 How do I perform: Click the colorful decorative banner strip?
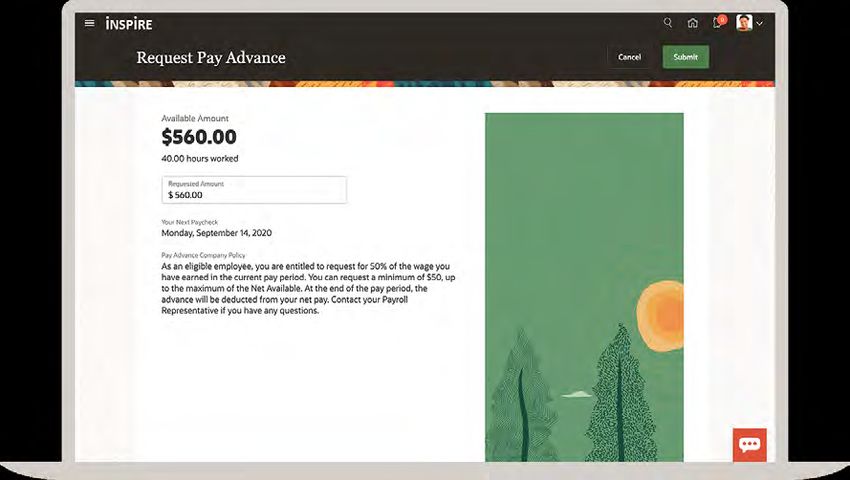pyautogui.click(x=424, y=84)
